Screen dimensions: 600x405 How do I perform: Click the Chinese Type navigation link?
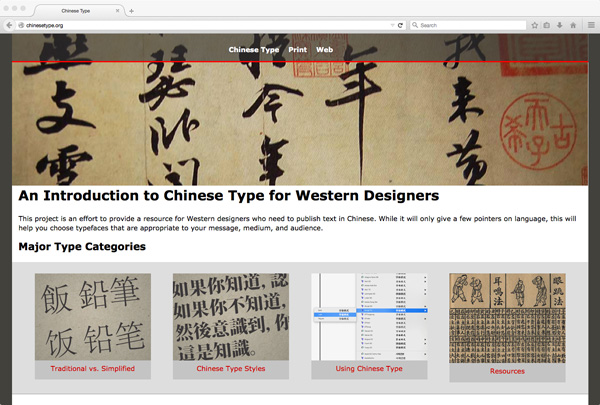[254, 49]
